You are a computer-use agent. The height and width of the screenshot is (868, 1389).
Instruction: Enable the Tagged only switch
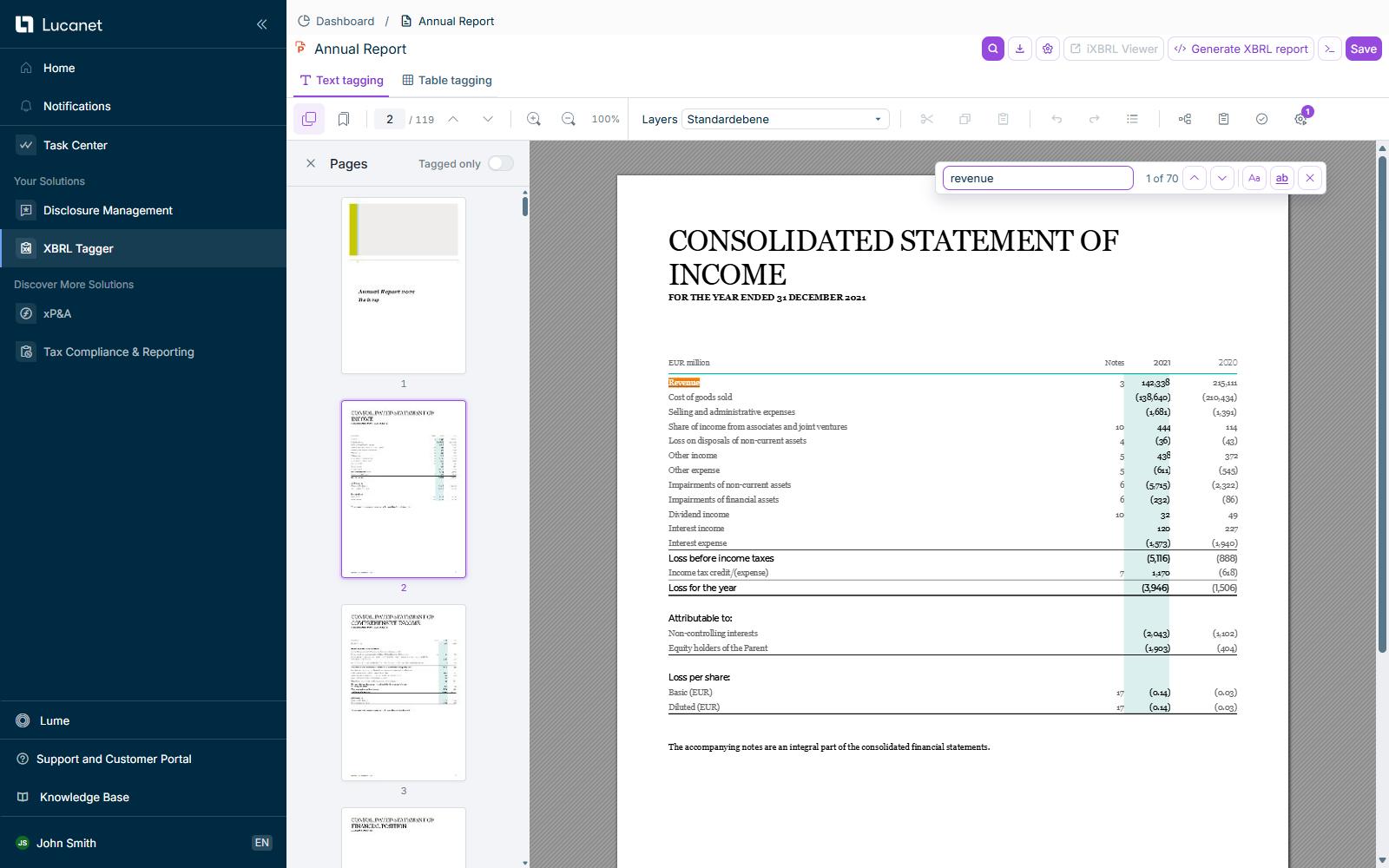[501, 163]
